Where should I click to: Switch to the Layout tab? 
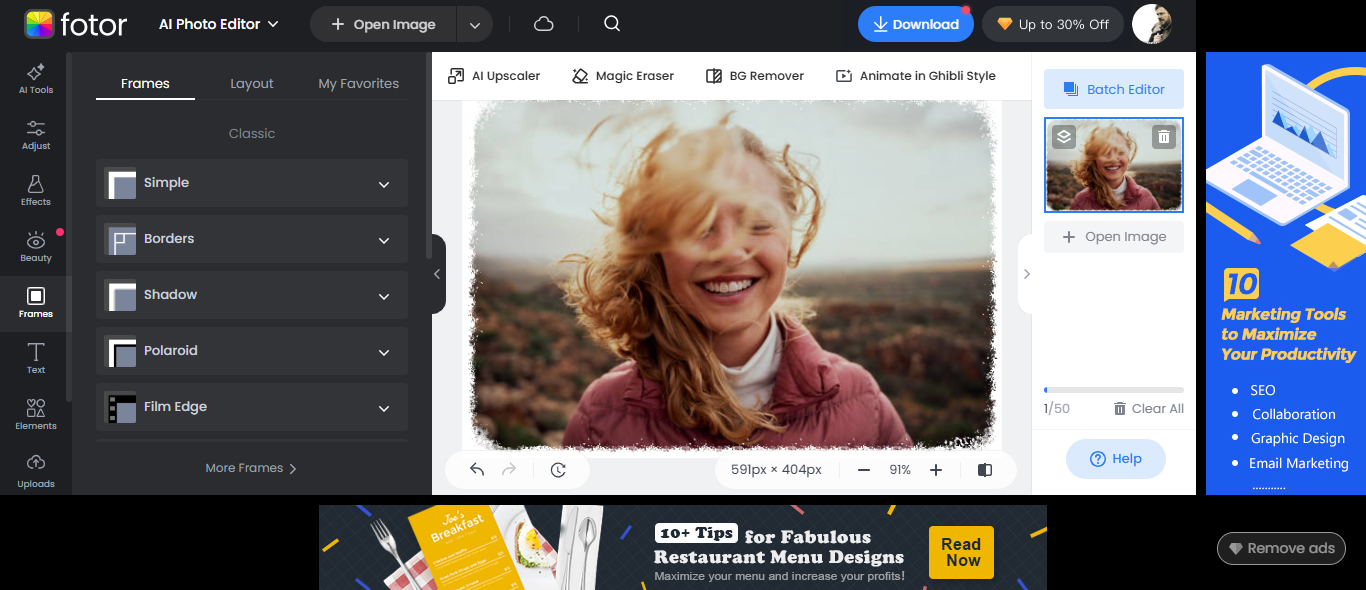click(x=252, y=83)
